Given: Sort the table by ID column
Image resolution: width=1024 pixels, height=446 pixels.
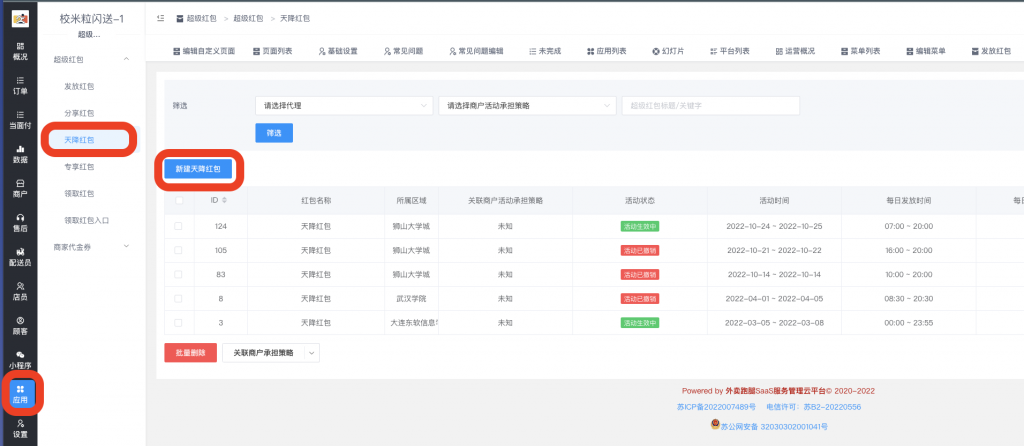Looking at the screenshot, I should point(224,200).
